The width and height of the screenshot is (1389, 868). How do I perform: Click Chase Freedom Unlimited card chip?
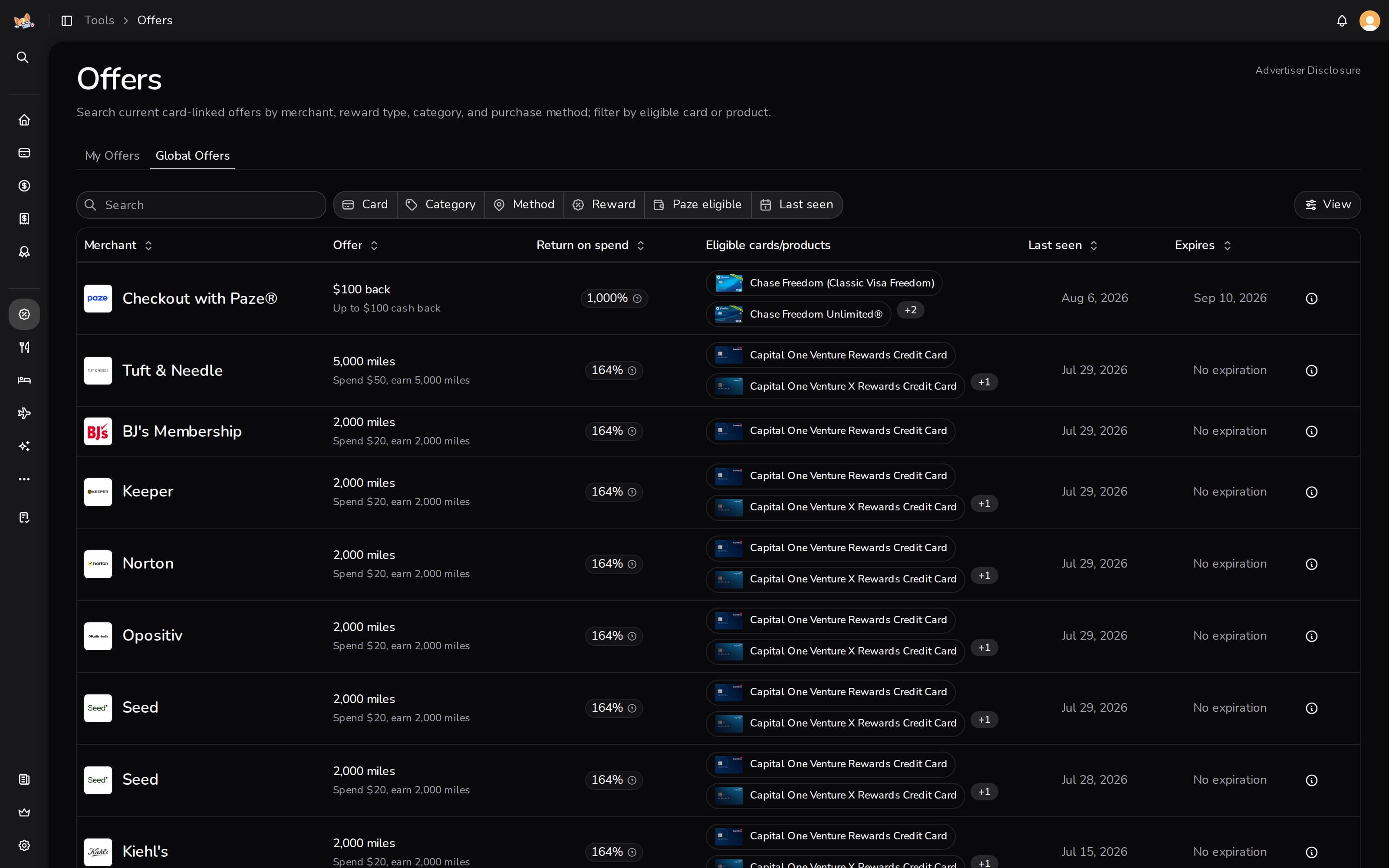click(798, 315)
